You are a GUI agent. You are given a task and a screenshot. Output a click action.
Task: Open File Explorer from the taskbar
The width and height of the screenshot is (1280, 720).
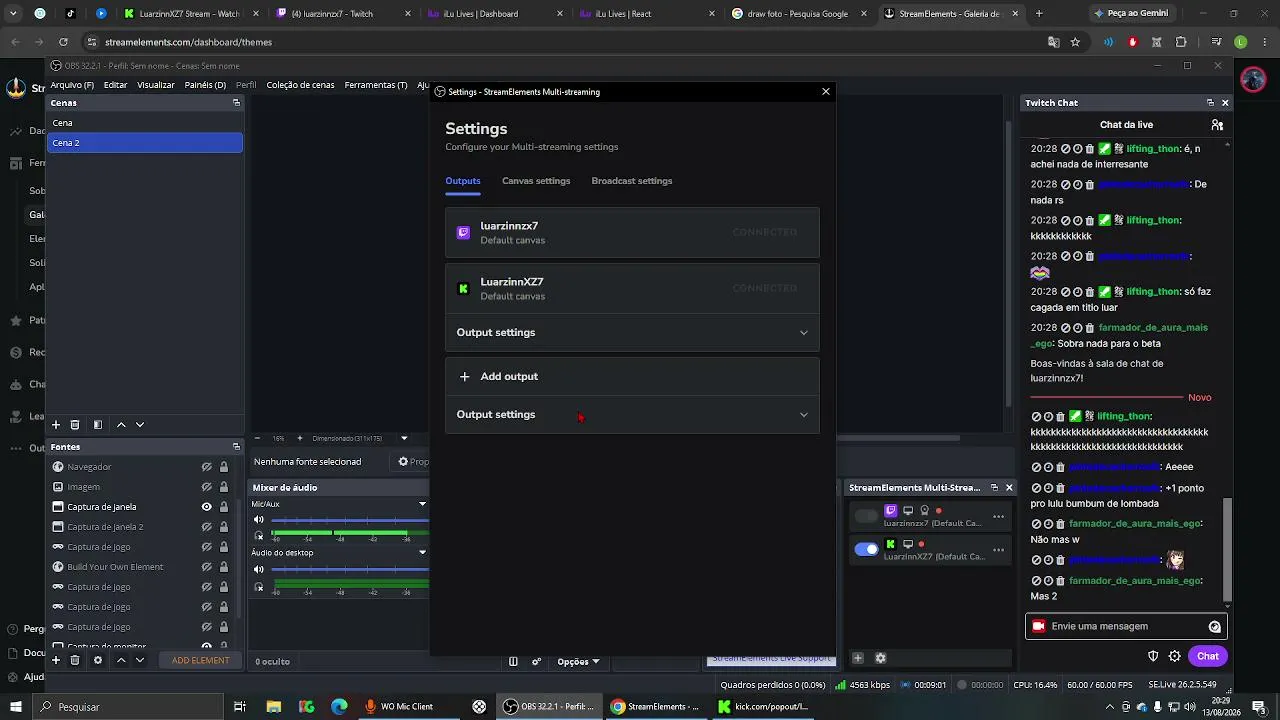coord(273,707)
